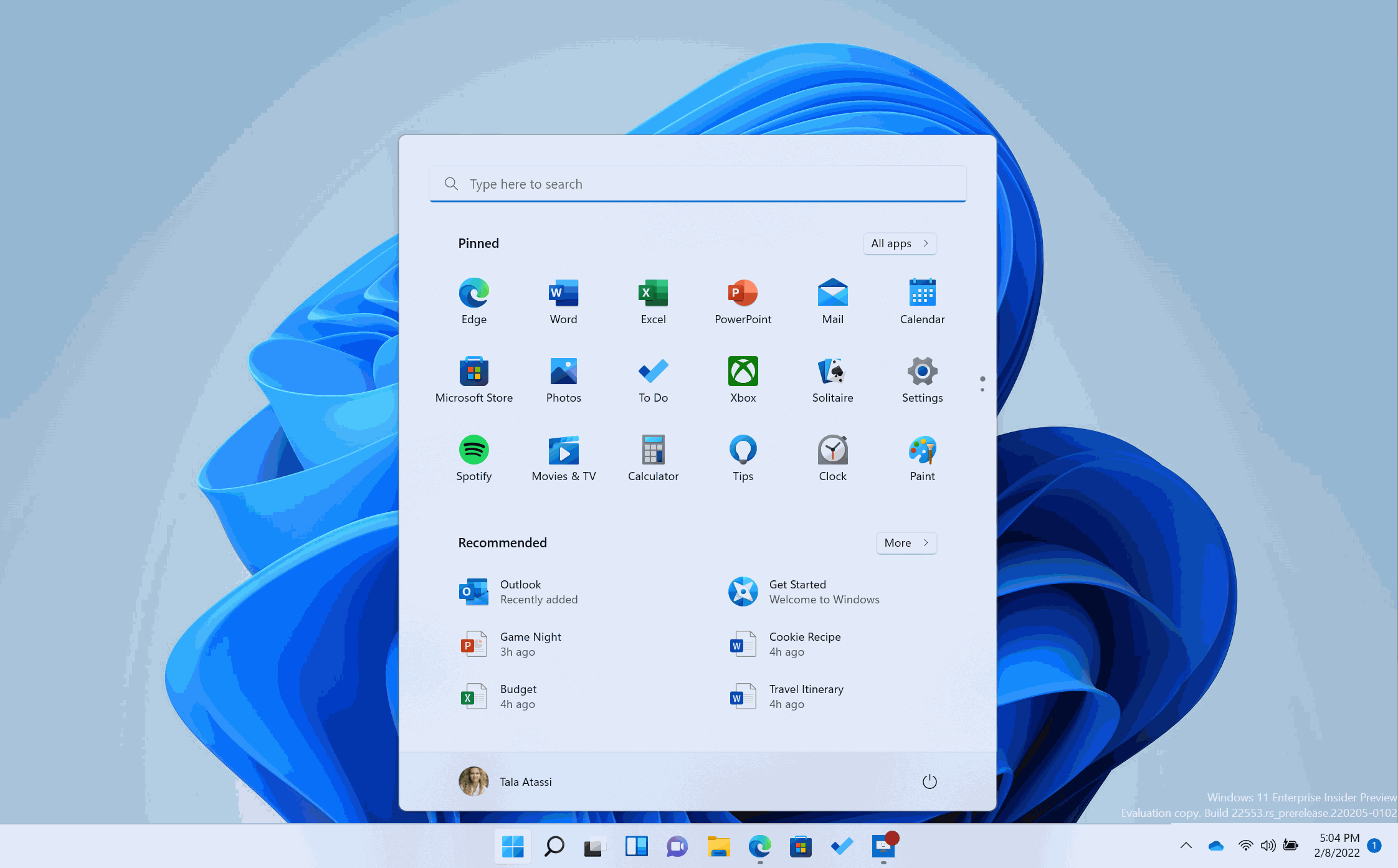Launch Paint application

pyautogui.click(x=921, y=452)
